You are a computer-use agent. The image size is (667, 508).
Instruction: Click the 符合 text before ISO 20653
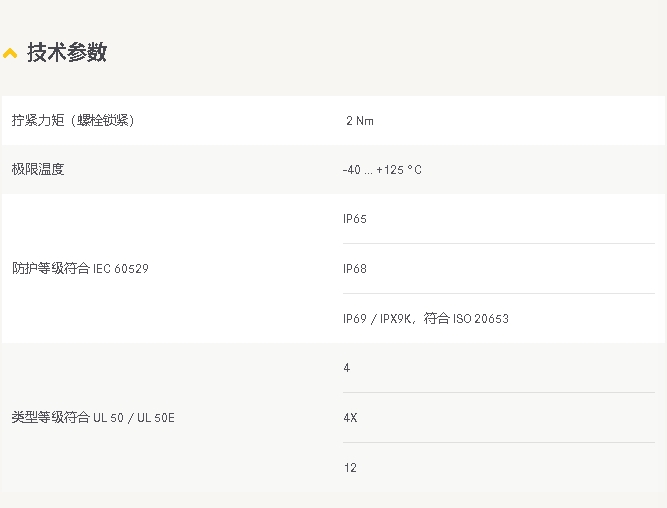437,319
